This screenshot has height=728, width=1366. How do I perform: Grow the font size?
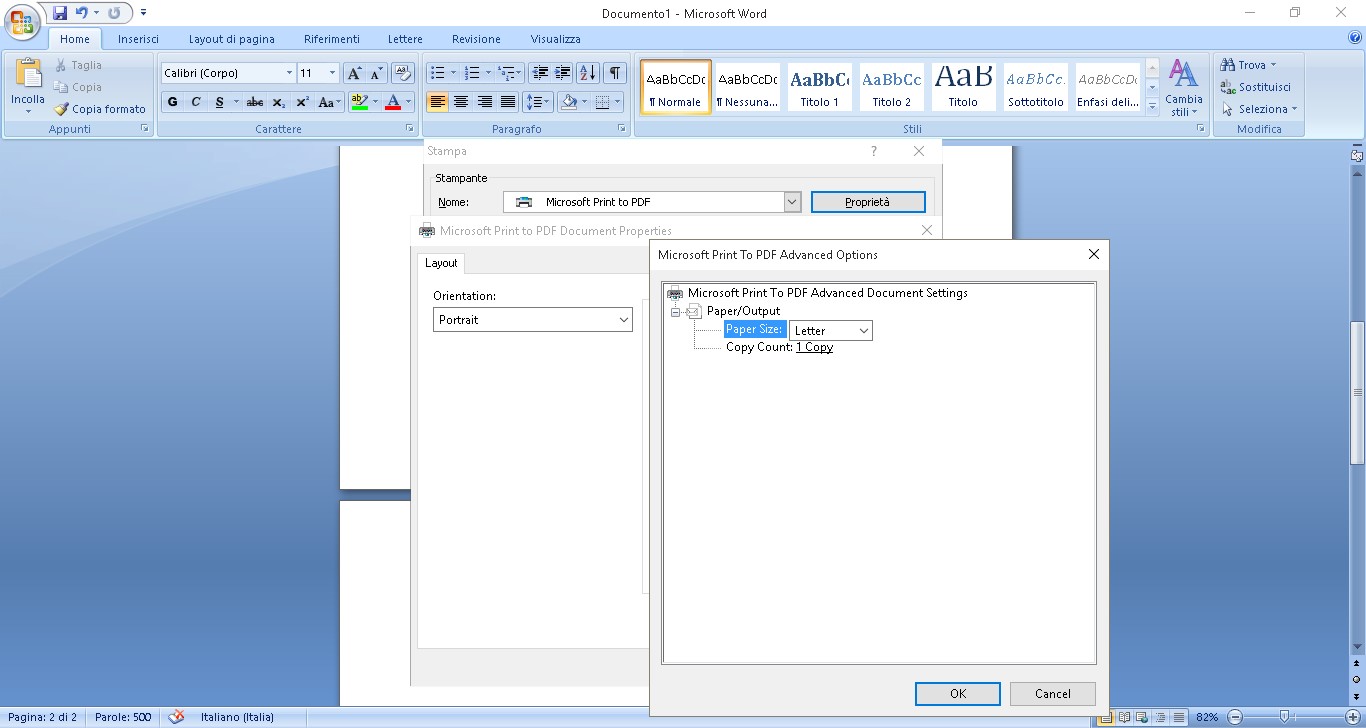(x=354, y=73)
